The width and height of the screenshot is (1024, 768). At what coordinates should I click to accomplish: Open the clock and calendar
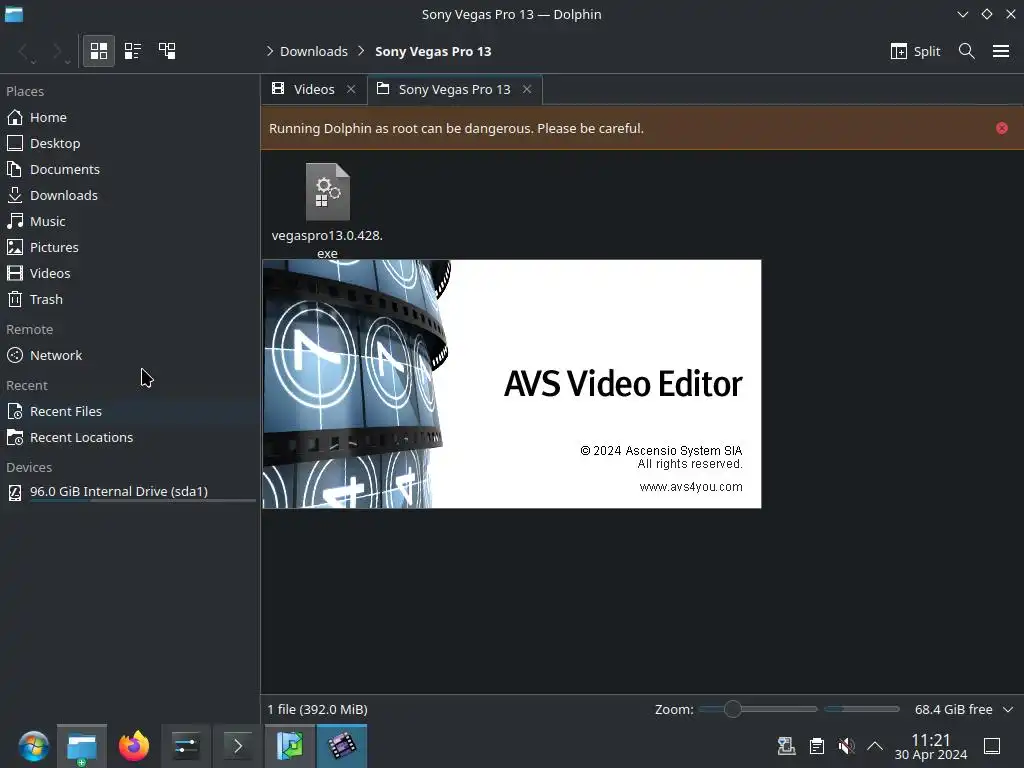point(931,746)
